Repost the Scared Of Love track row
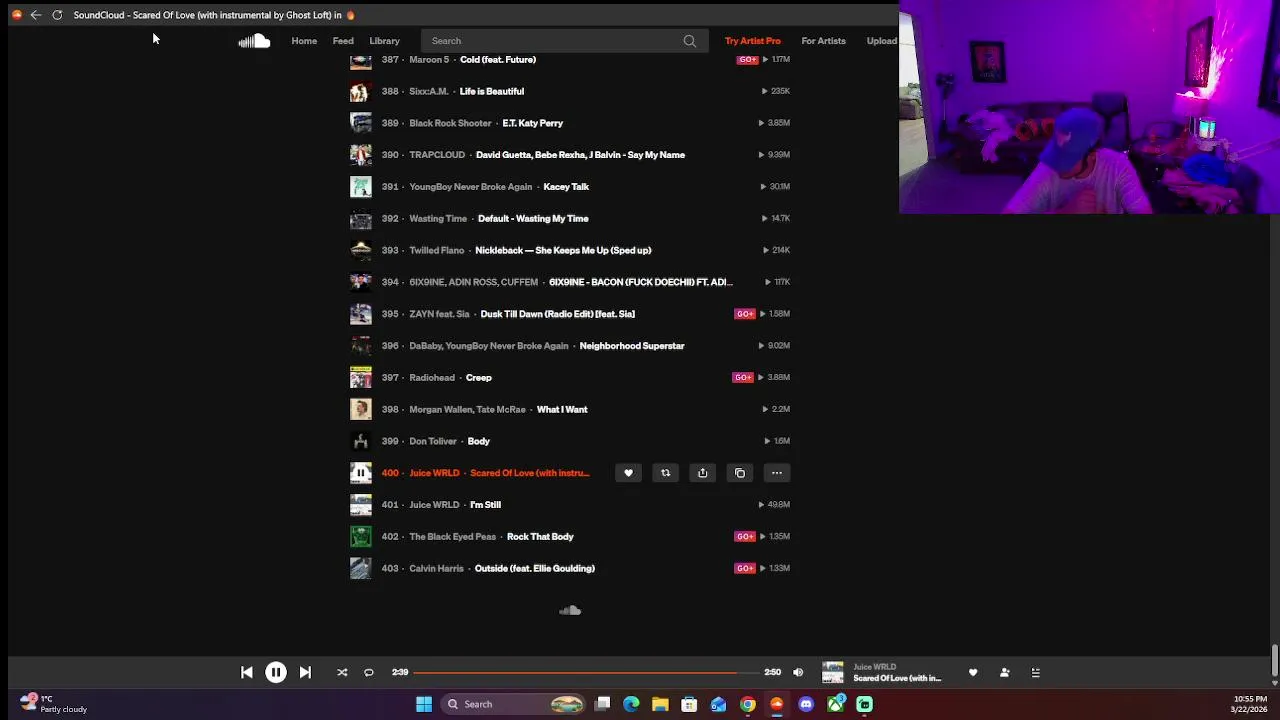The image size is (1280, 720). point(665,473)
